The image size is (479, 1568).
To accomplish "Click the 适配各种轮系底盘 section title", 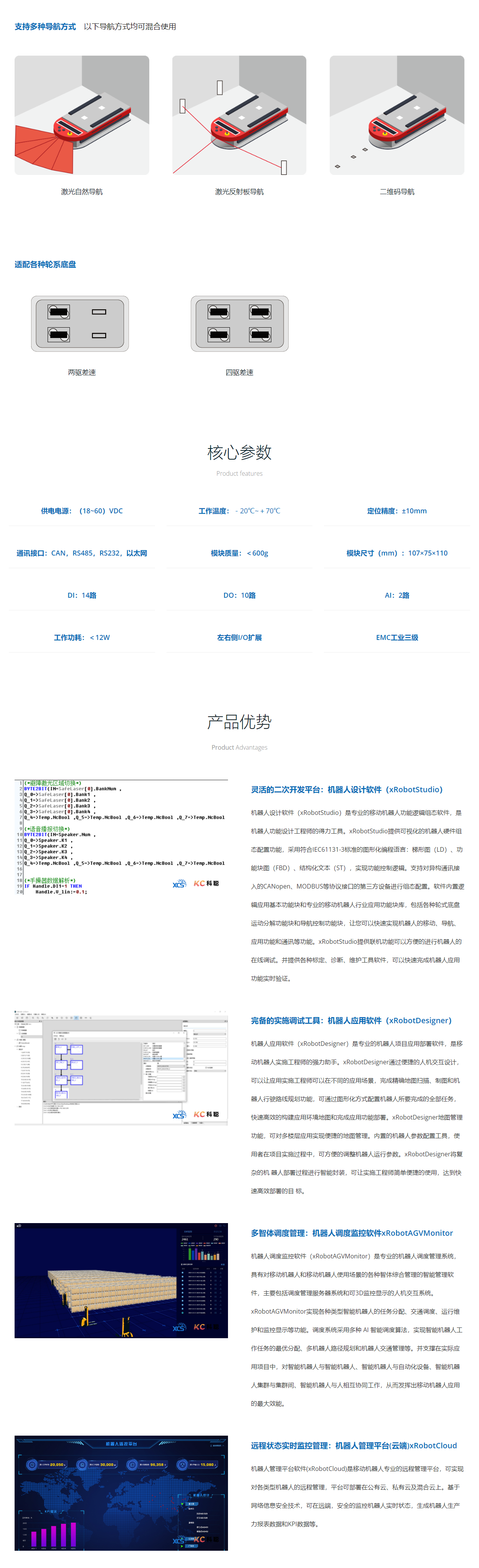I will [x=45, y=264].
